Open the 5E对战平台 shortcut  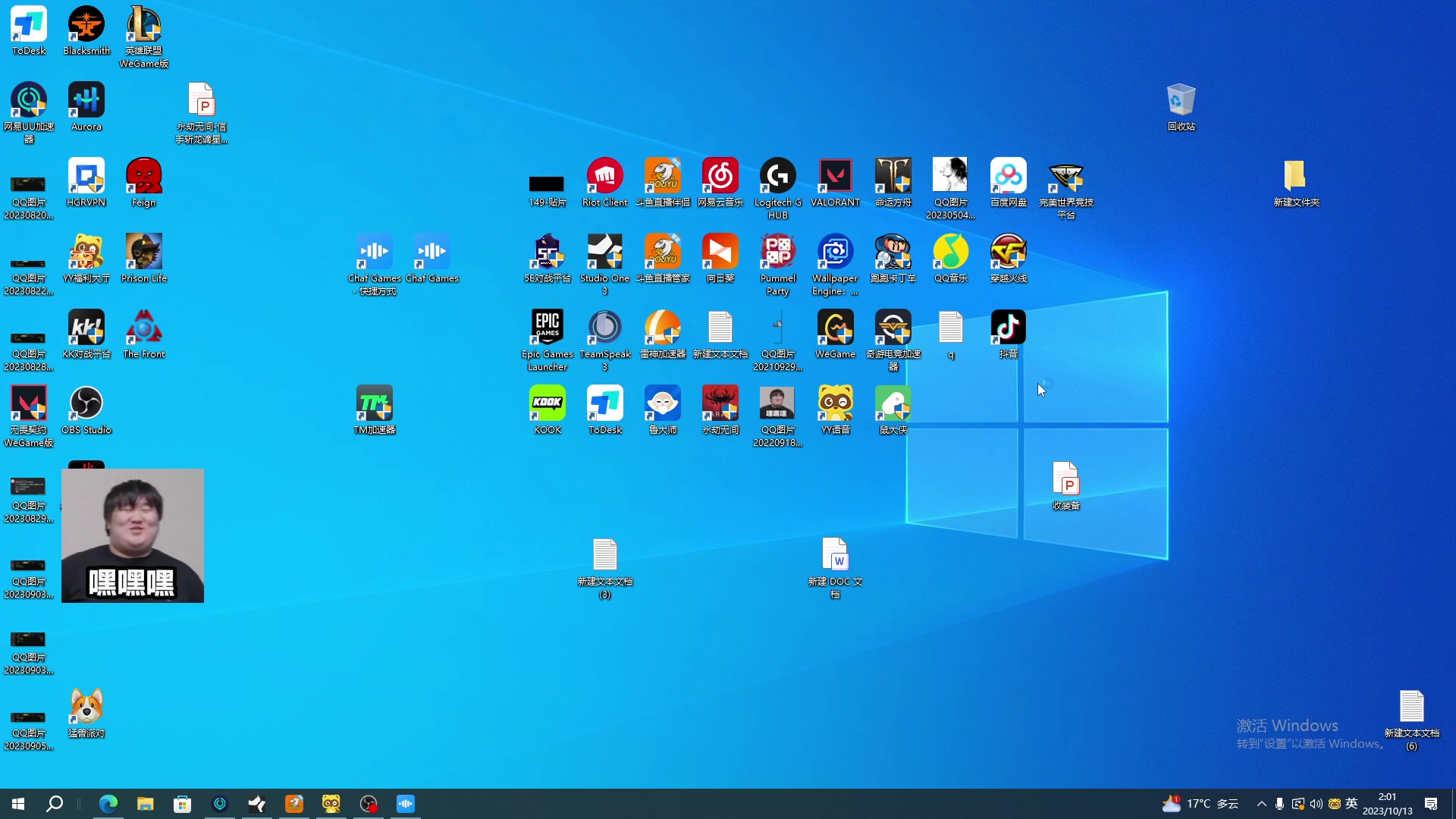click(548, 259)
